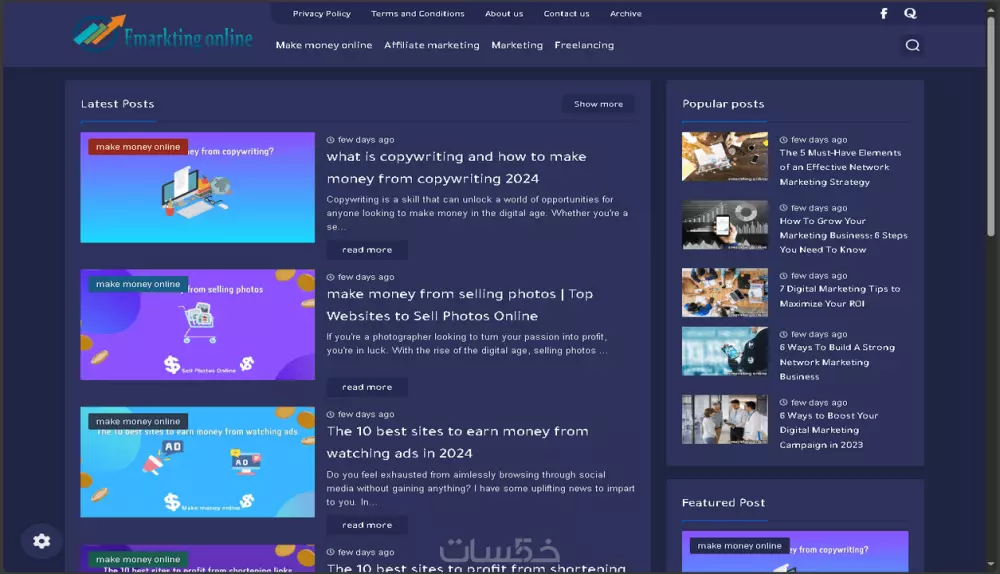Click Show more in Latest Posts
This screenshot has height=574, width=1000.
(598, 104)
